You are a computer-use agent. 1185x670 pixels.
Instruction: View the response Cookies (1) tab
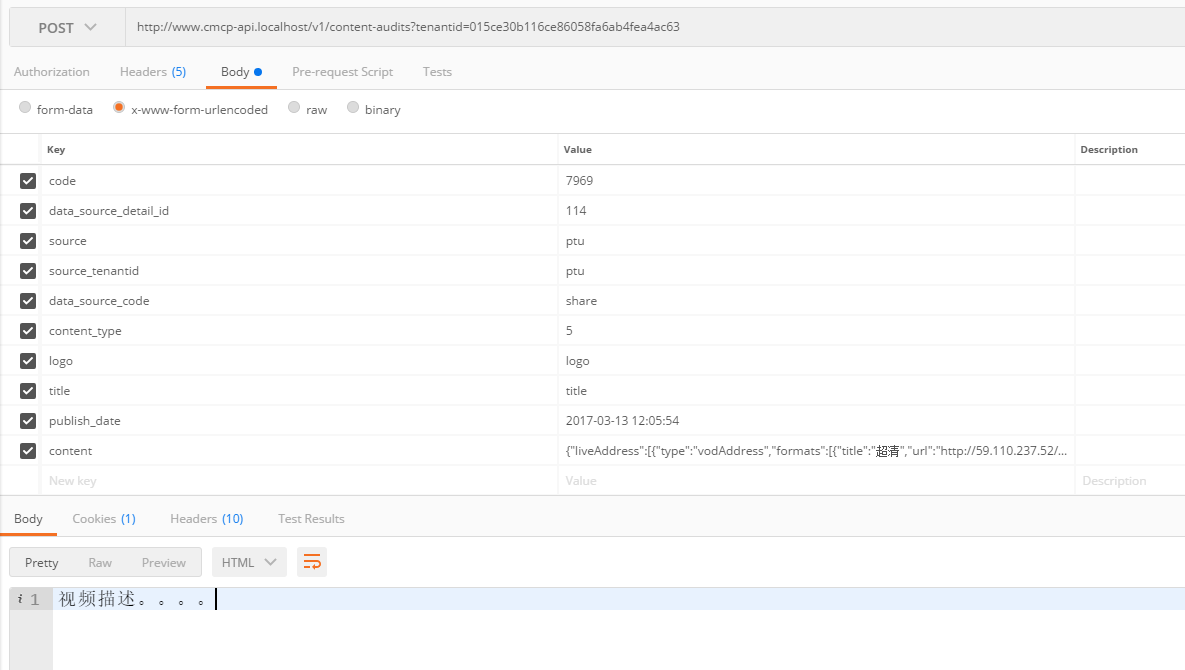tap(104, 519)
